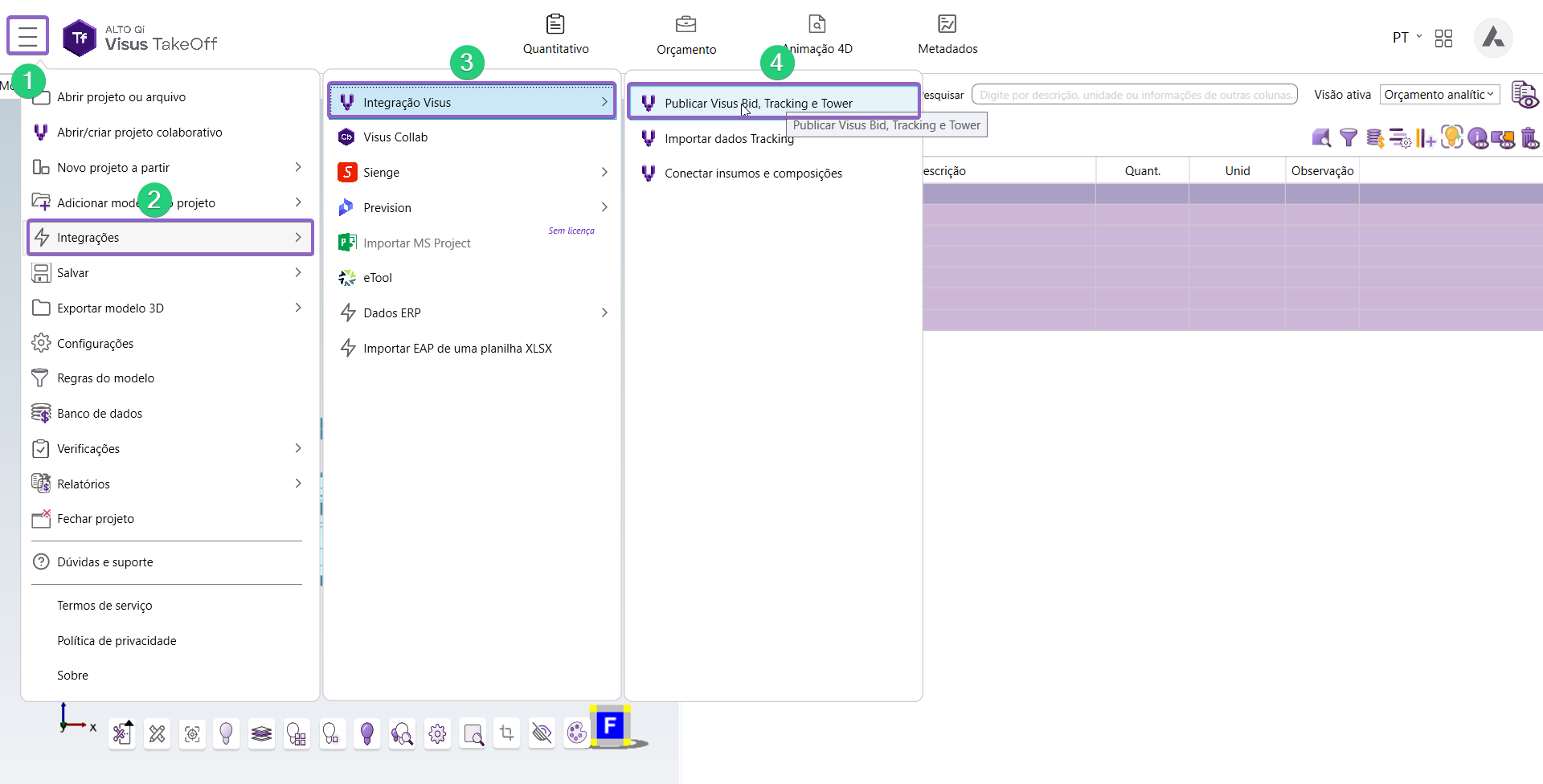Activate the crop region tool
Viewport: 1543px width, 784px height.
[x=507, y=733]
